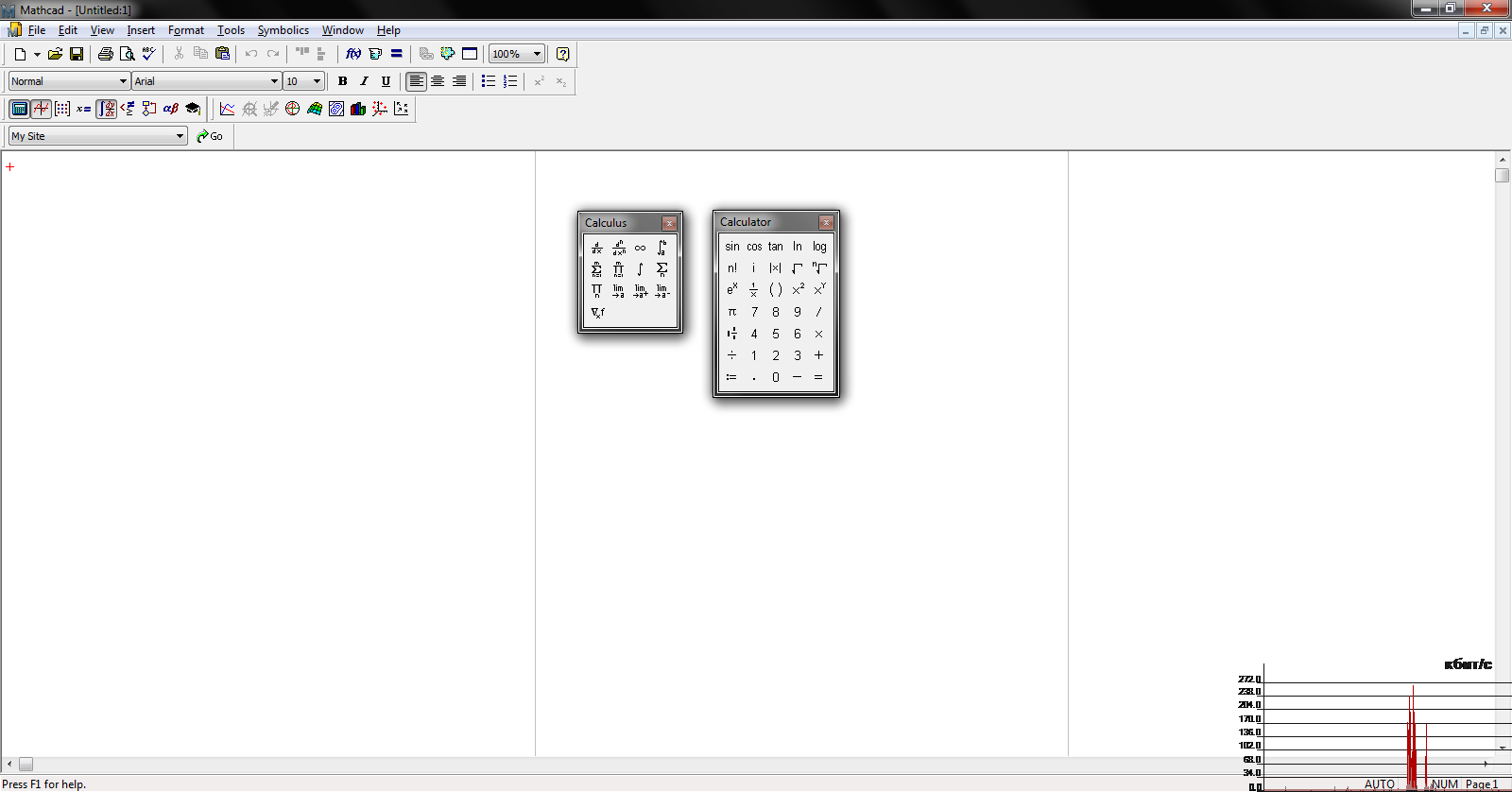
Task: Expand the Normal style dropdown
Action: [123, 81]
